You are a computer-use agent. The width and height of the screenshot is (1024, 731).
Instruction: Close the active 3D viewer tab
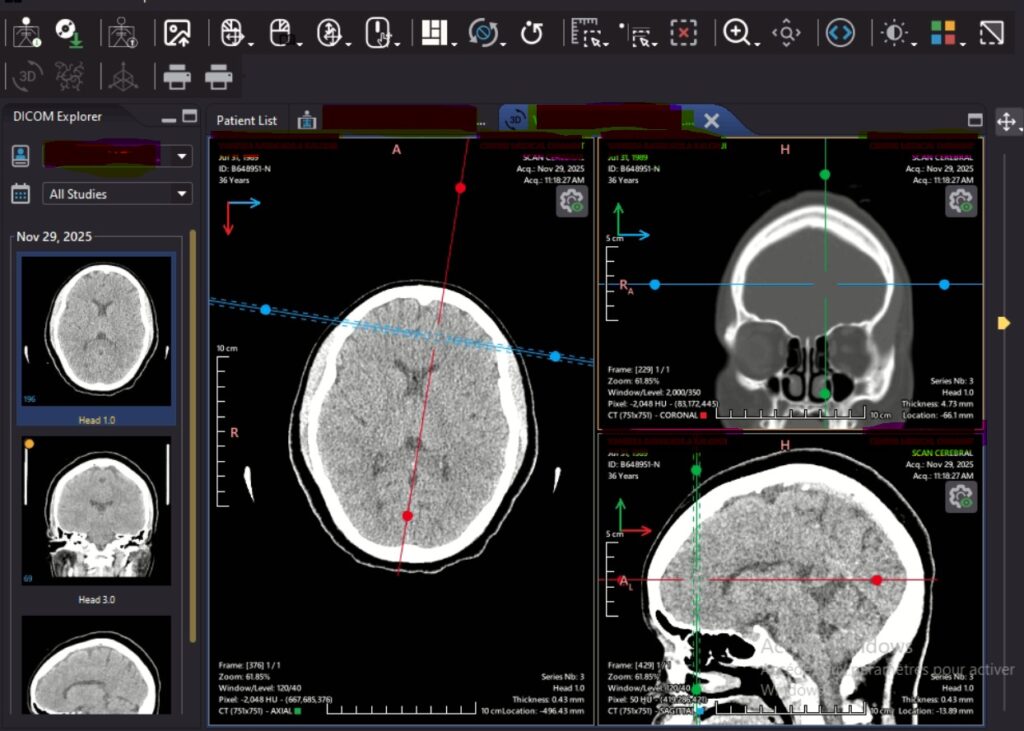point(711,120)
